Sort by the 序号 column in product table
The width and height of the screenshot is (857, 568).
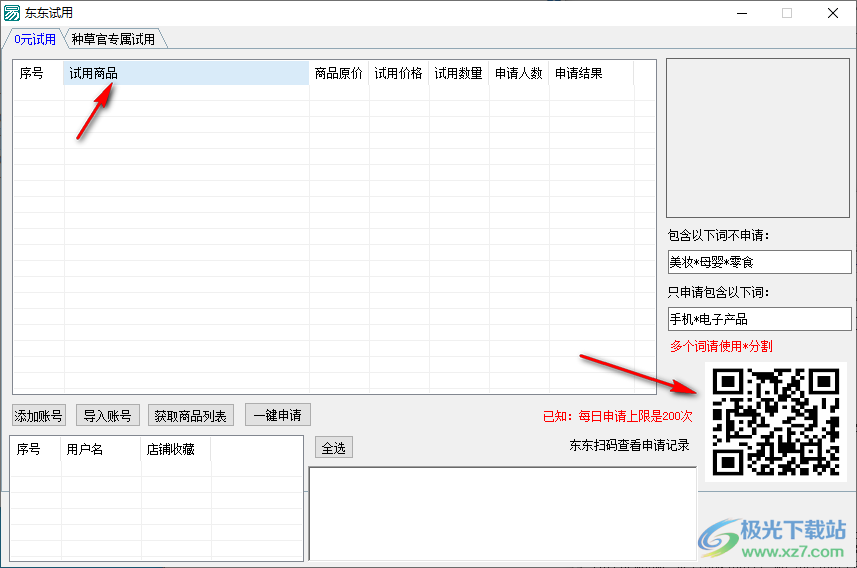(38, 73)
